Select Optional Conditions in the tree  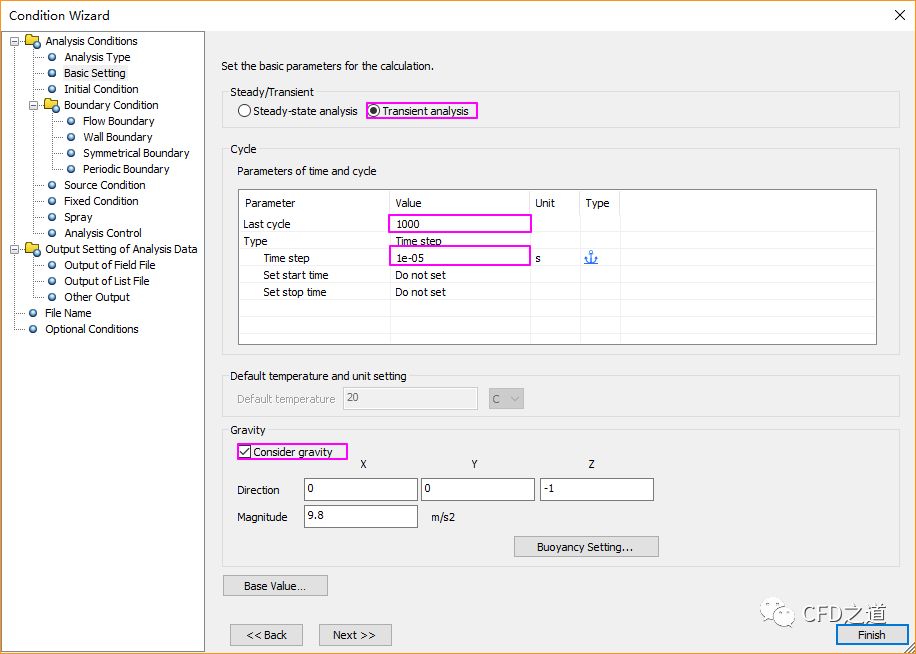pyautogui.click(x=91, y=329)
